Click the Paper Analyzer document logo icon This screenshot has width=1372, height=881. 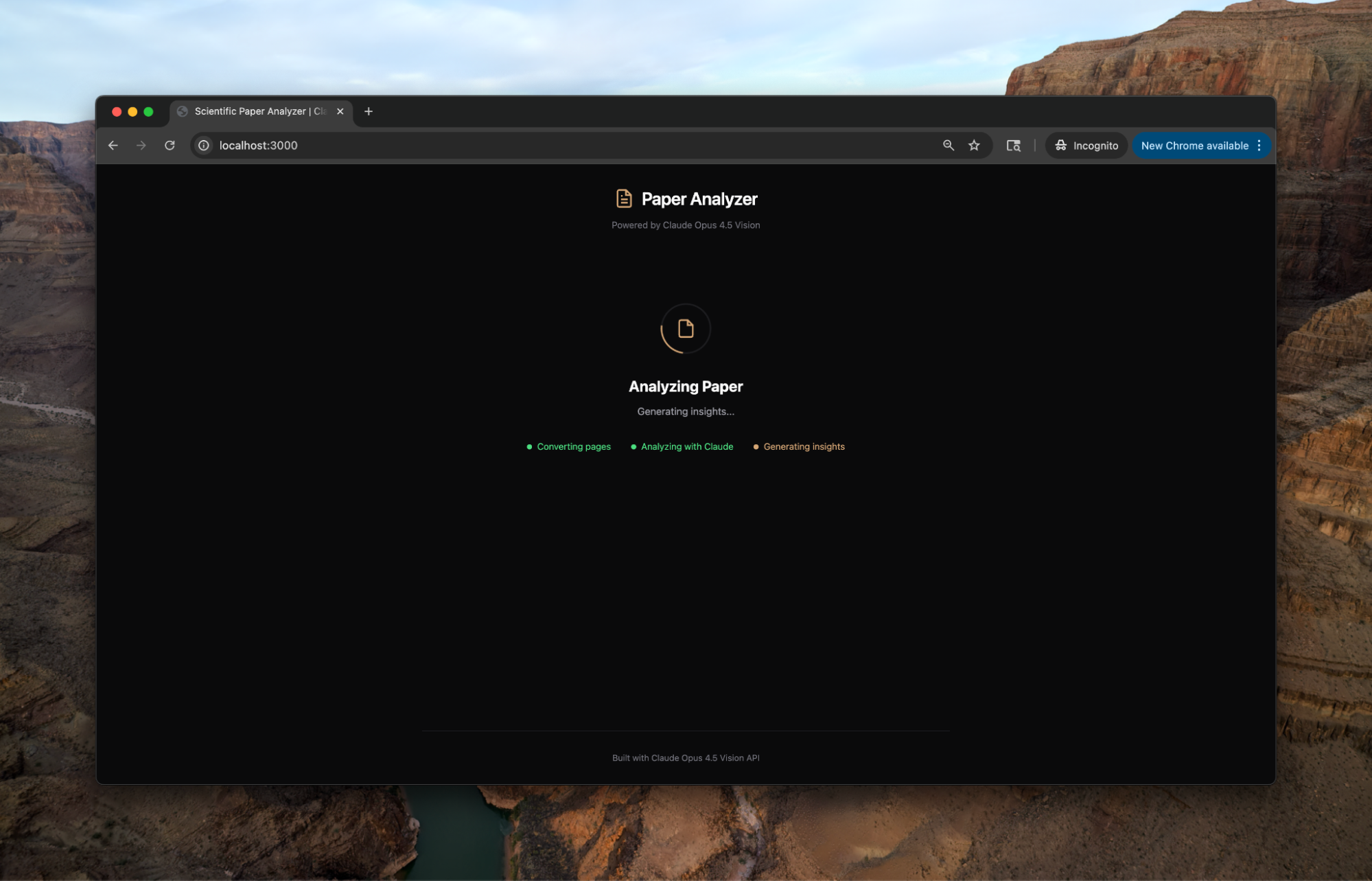click(x=623, y=198)
